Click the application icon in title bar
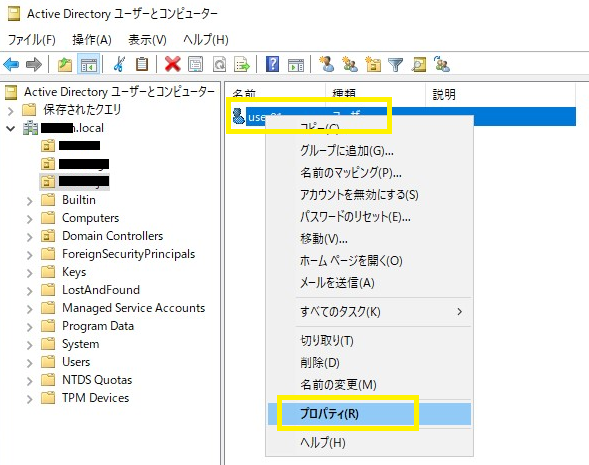 click(x=14, y=14)
